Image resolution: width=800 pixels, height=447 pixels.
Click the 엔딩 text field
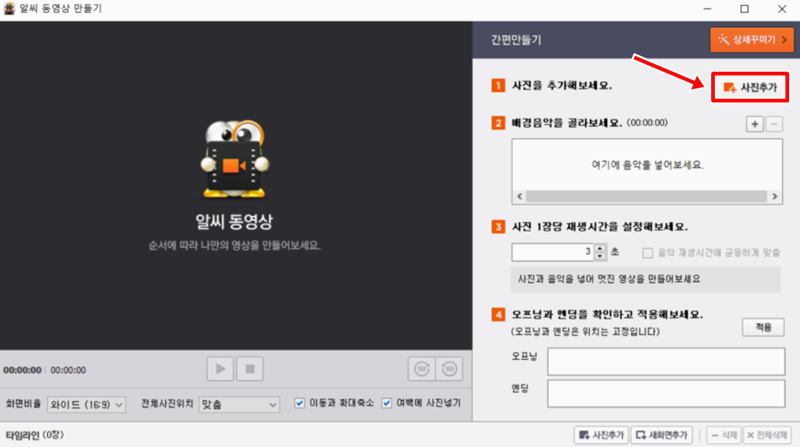coord(666,393)
